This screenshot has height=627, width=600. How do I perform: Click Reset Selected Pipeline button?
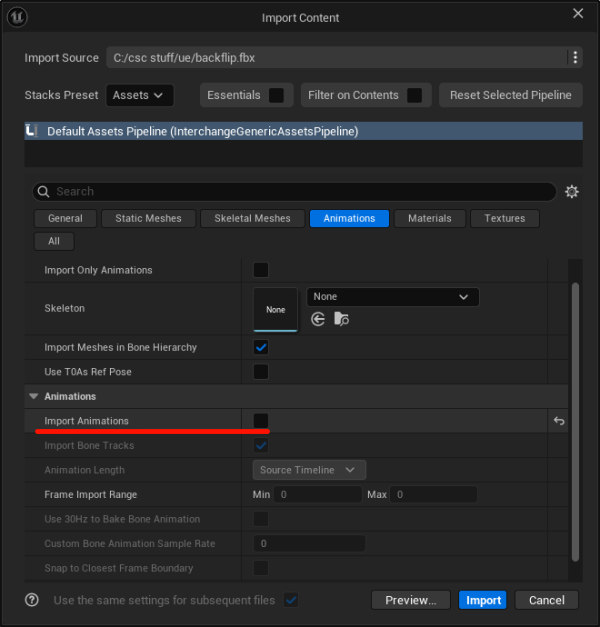(x=510, y=95)
